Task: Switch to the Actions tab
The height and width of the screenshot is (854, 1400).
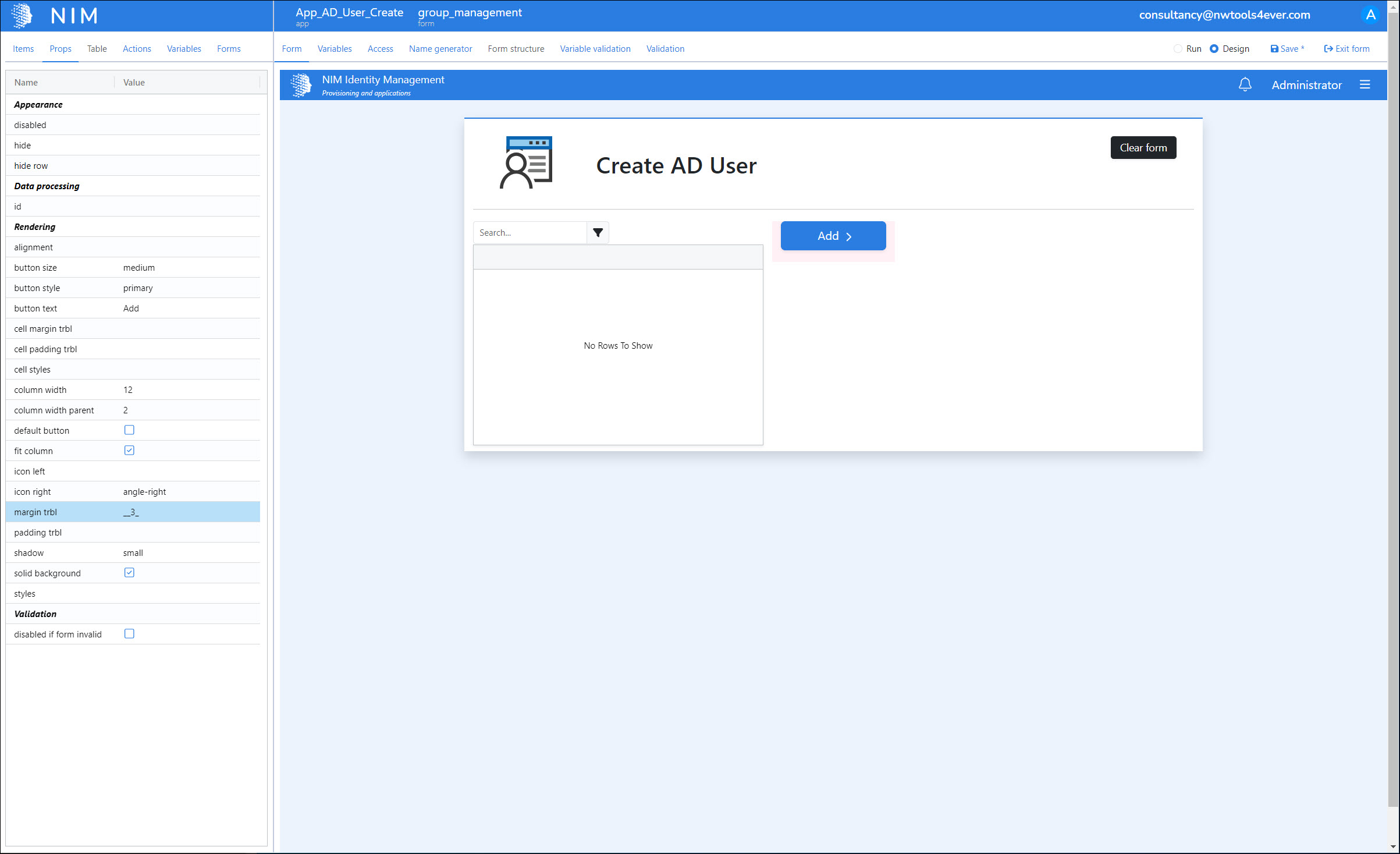Action: pos(137,49)
